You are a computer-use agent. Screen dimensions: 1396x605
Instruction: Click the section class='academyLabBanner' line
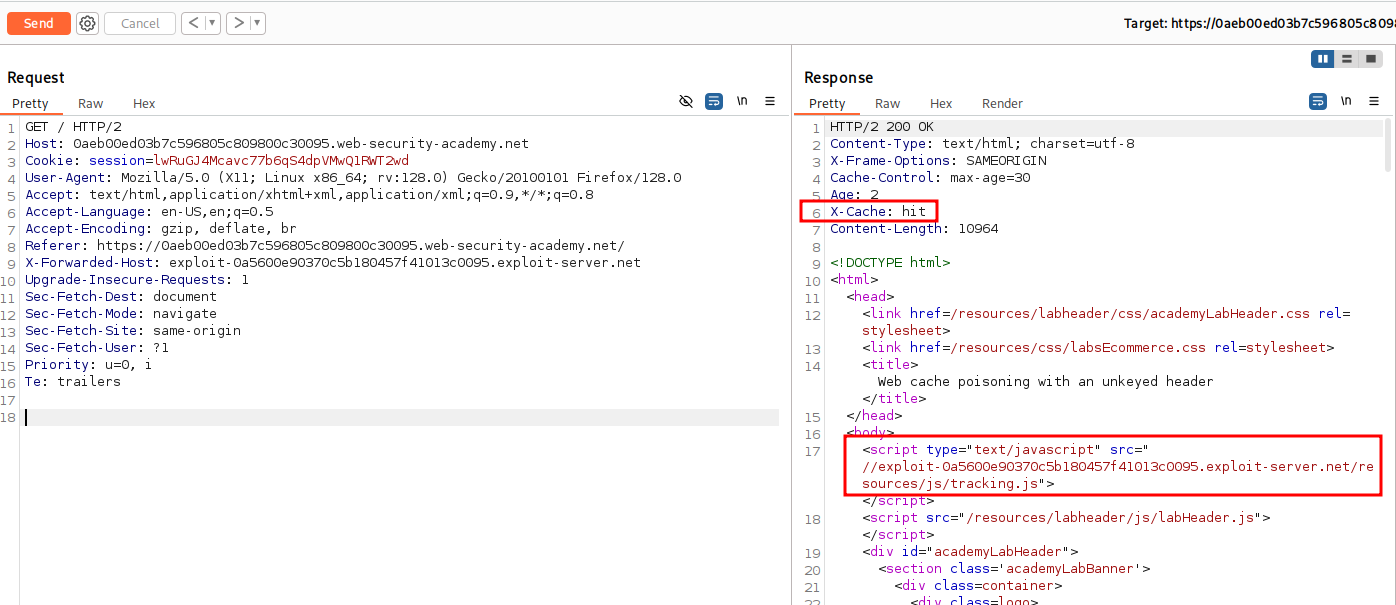point(1014,569)
